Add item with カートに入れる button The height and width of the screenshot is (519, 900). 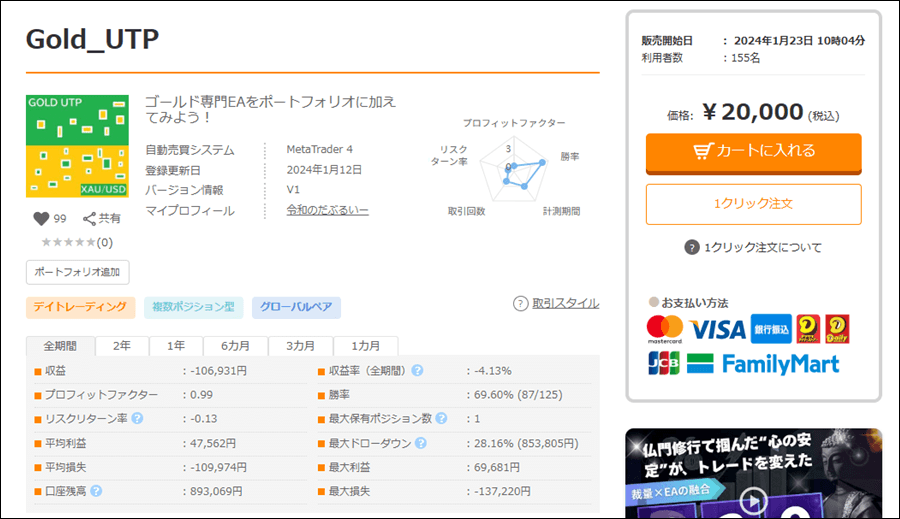pos(753,151)
